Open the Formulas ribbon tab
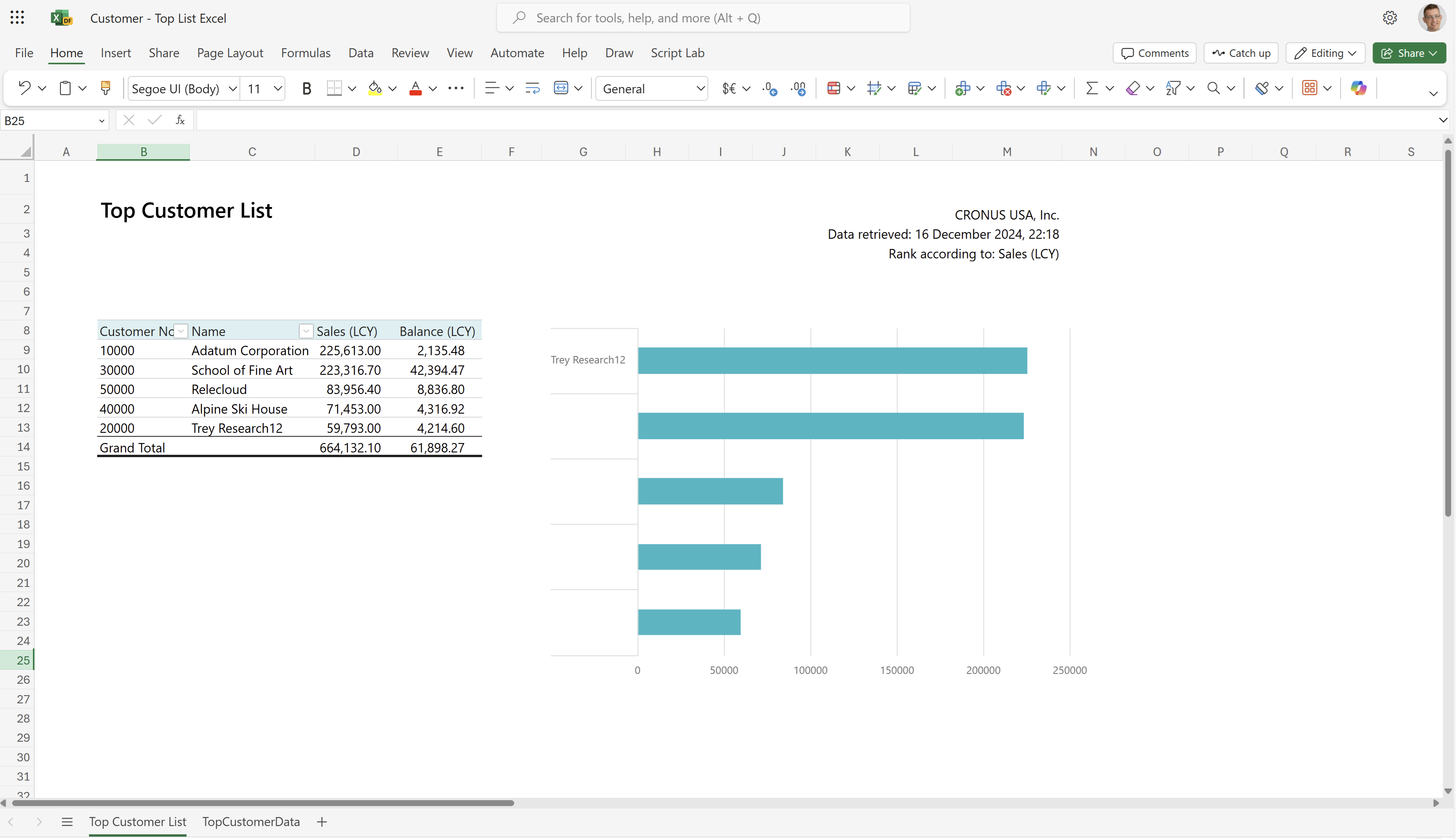 point(305,52)
